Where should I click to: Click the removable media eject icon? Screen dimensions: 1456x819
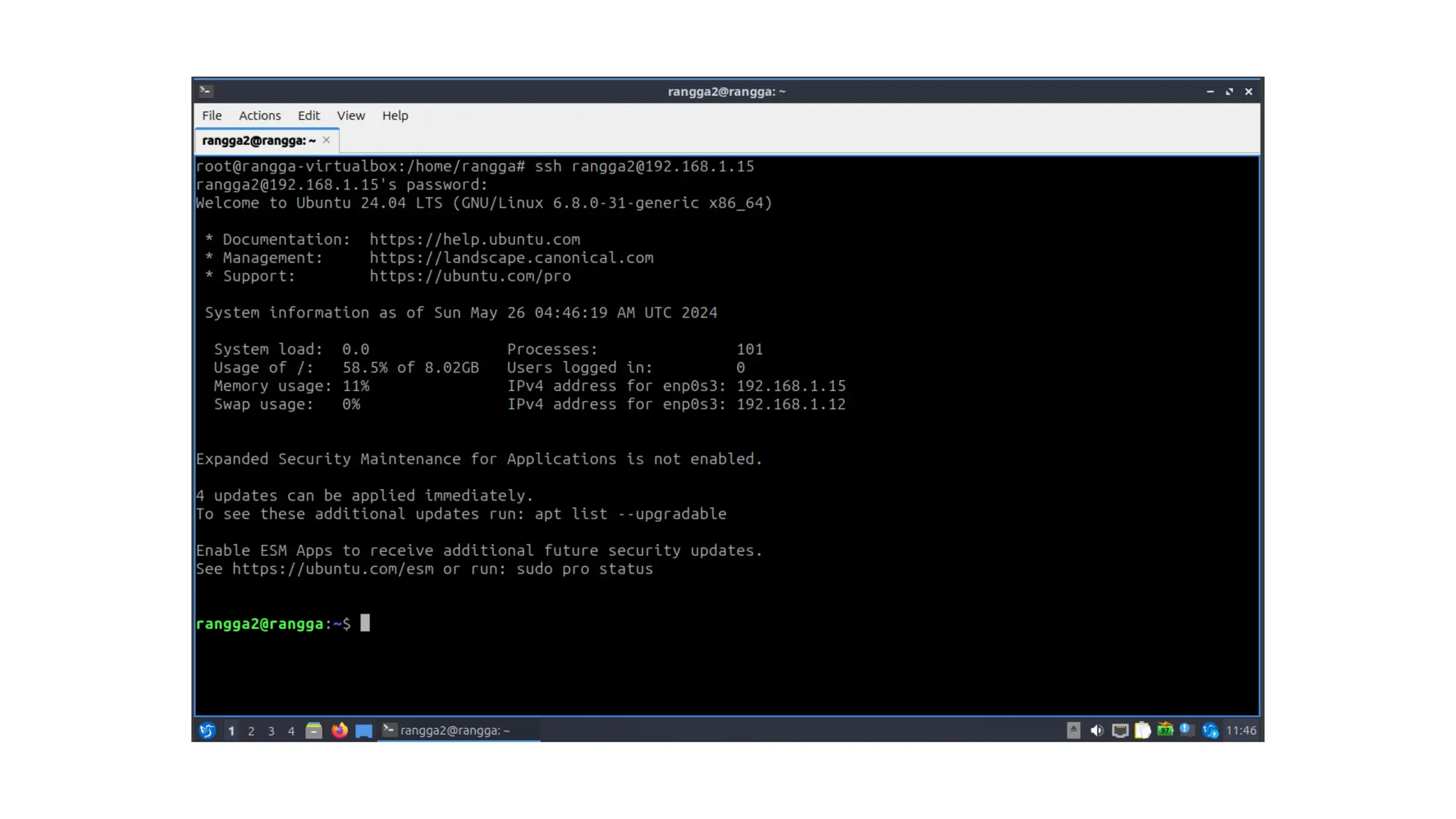point(1074,730)
